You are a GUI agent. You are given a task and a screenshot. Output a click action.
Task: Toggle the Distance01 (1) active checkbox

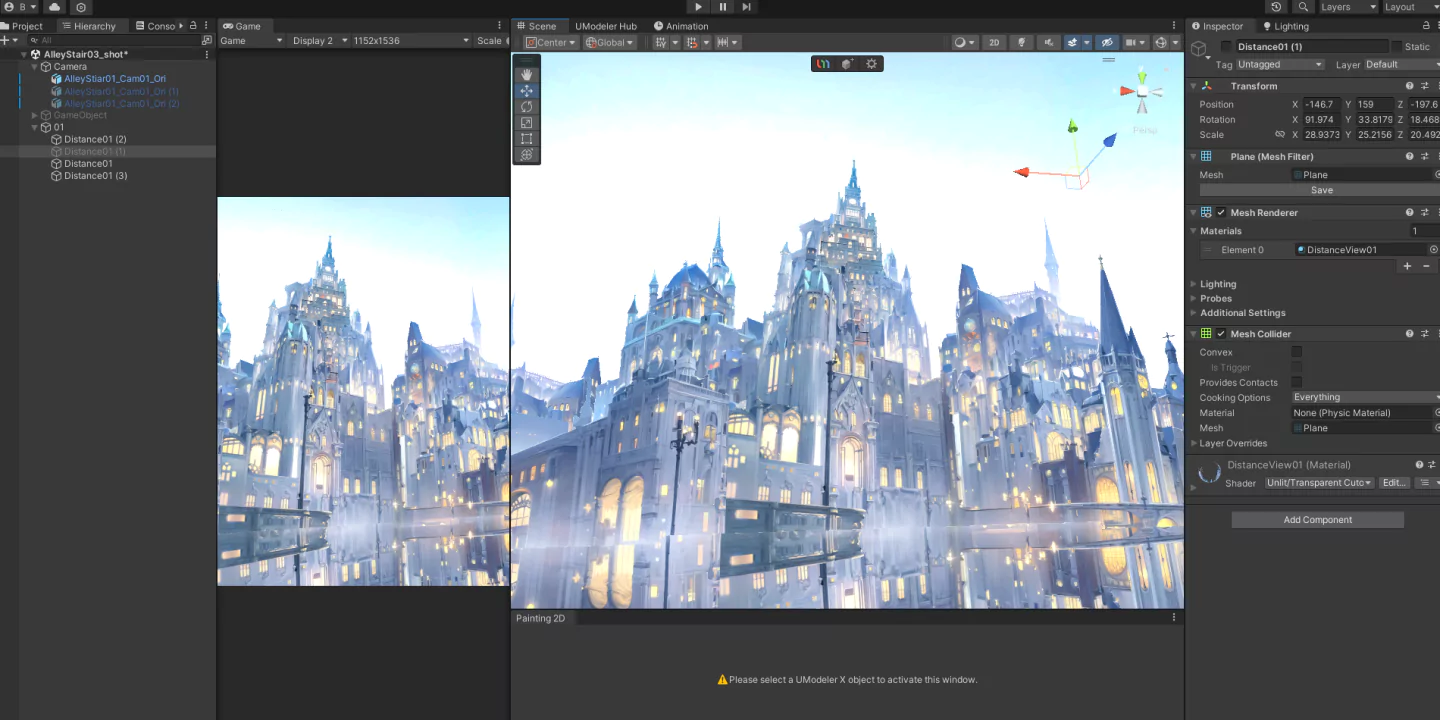click(x=1227, y=47)
